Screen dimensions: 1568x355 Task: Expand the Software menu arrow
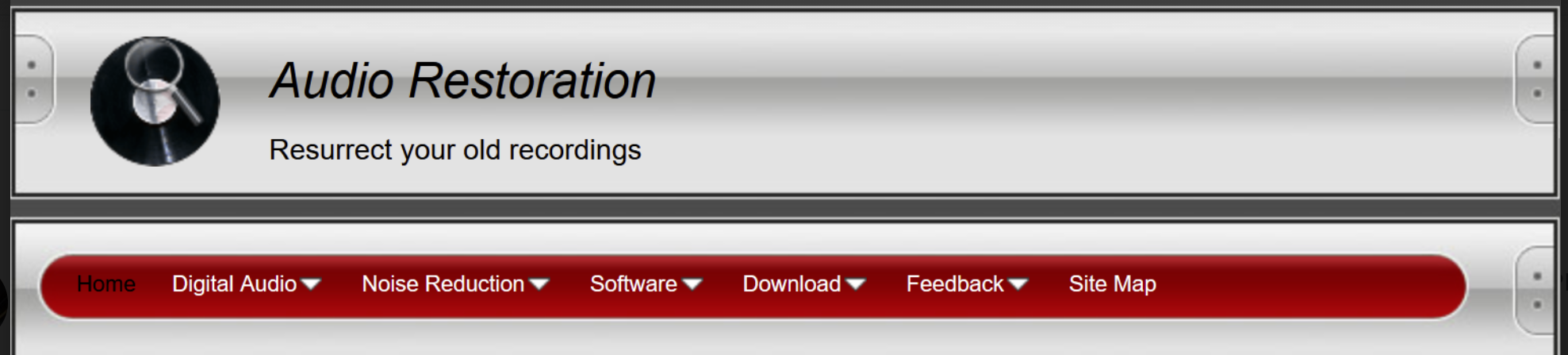click(x=692, y=284)
